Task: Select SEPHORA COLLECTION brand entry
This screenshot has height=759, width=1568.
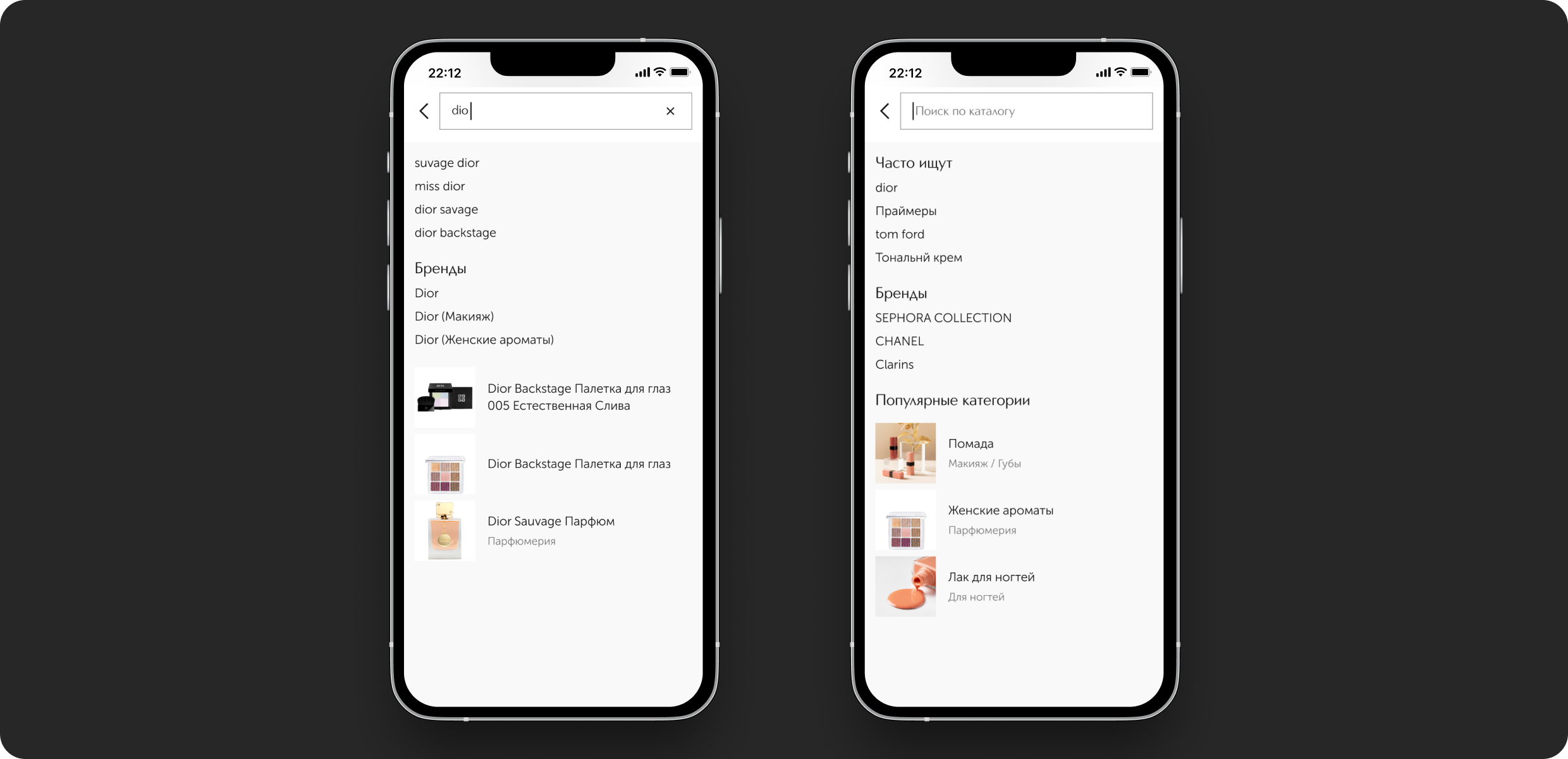Action: coord(944,317)
